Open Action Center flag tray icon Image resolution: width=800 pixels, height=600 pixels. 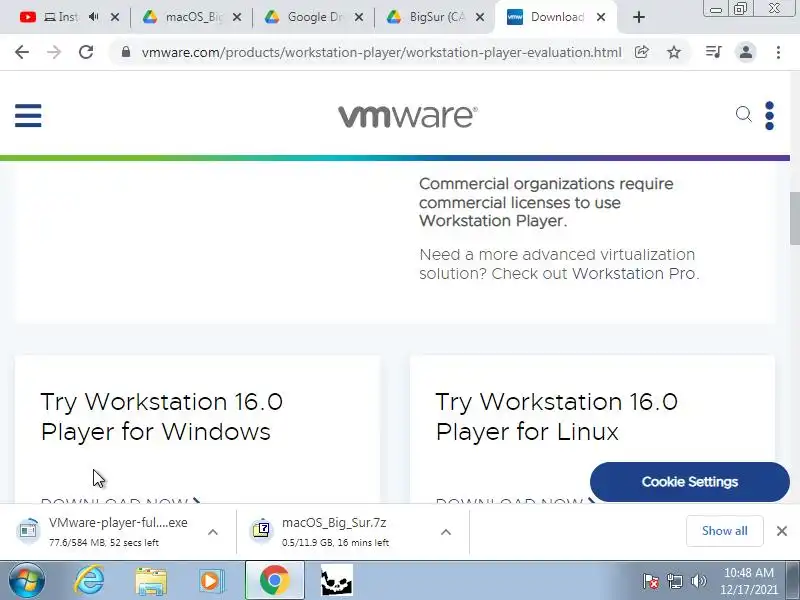click(651, 581)
